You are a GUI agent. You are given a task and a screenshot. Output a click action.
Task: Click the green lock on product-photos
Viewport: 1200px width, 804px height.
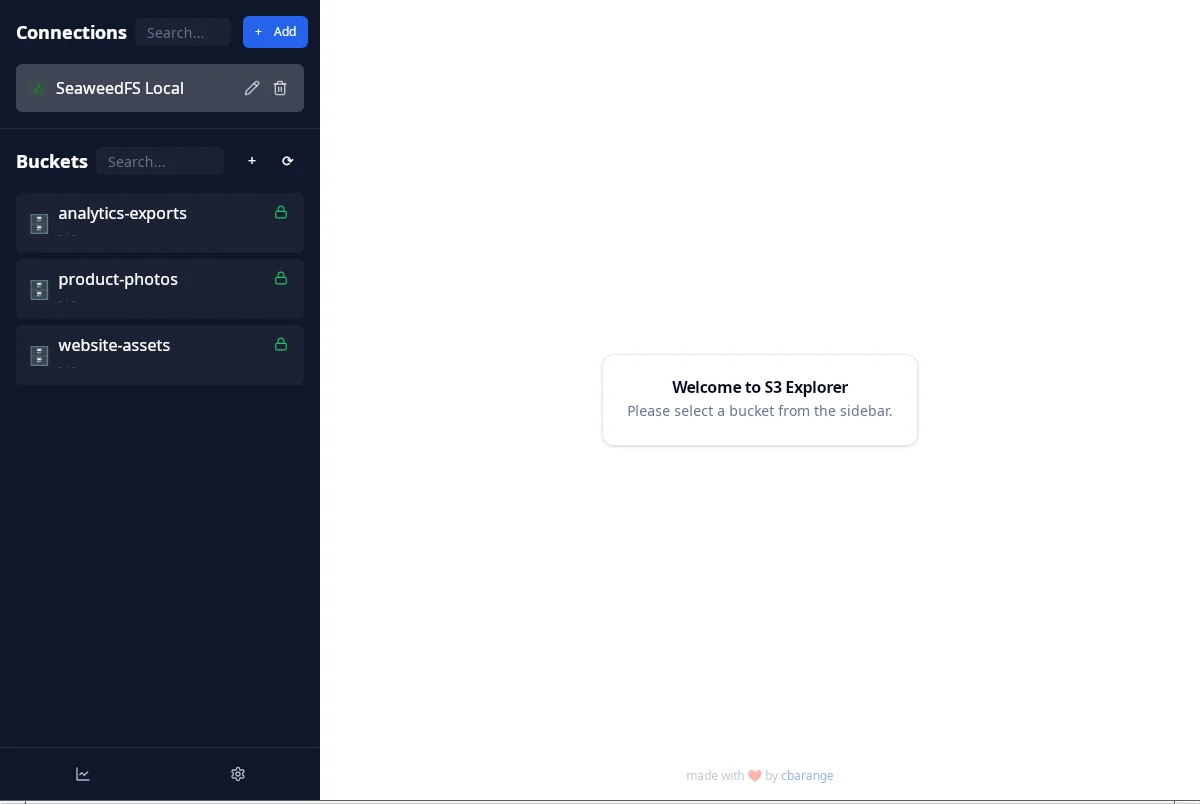(281, 278)
